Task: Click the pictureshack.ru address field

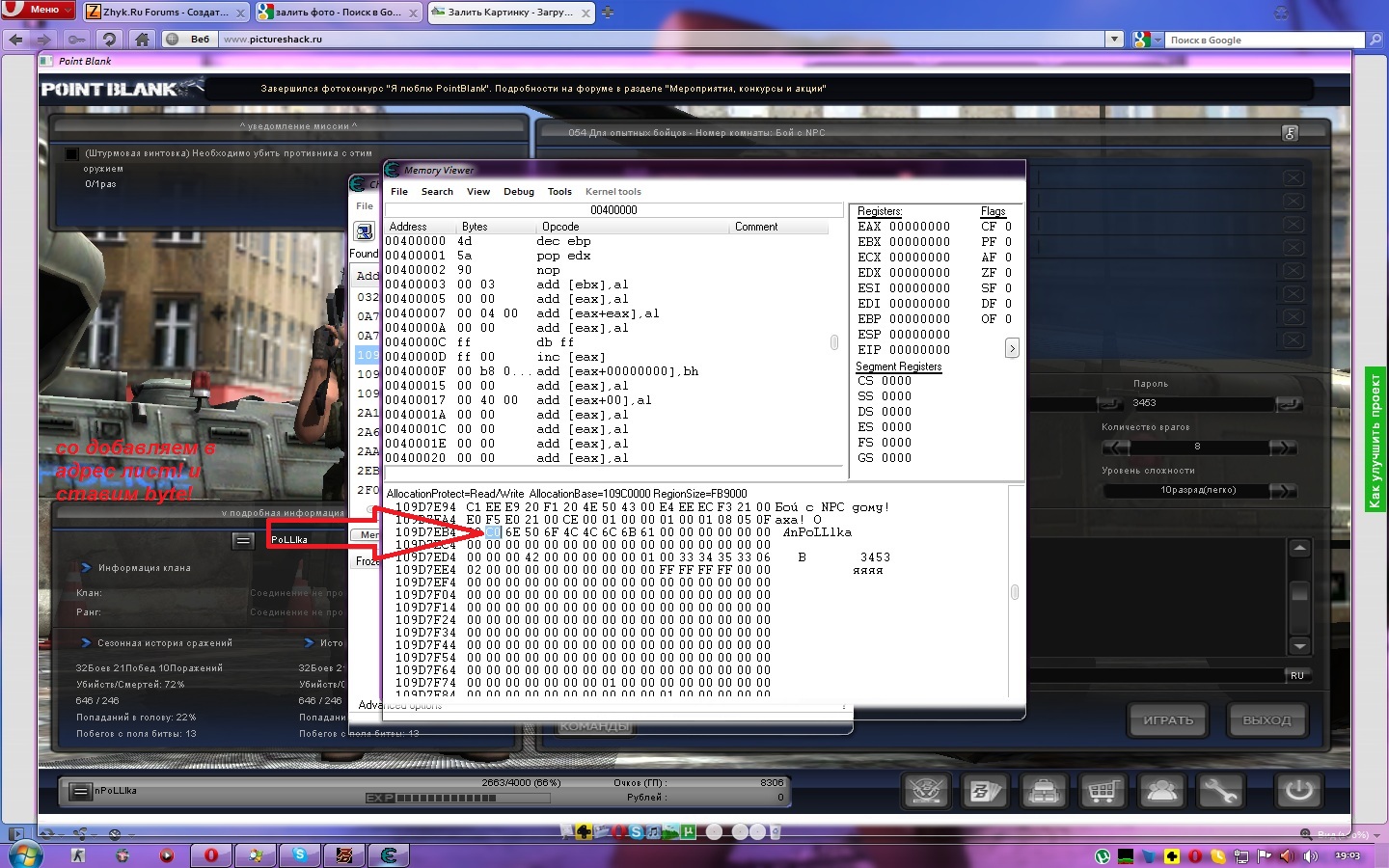Action: click(x=661, y=40)
